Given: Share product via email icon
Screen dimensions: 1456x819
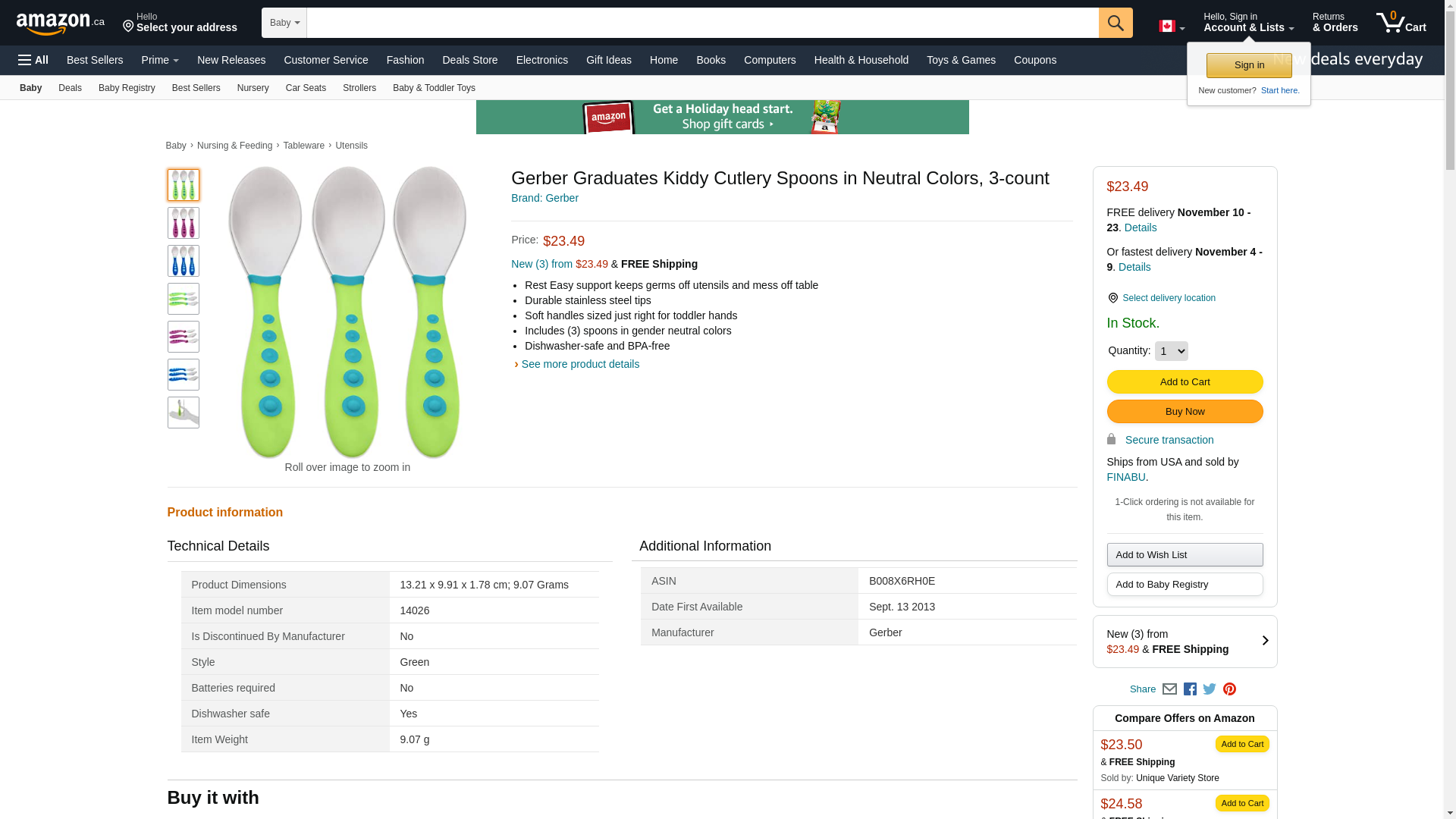Looking at the screenshot, I should (1169, 689).
